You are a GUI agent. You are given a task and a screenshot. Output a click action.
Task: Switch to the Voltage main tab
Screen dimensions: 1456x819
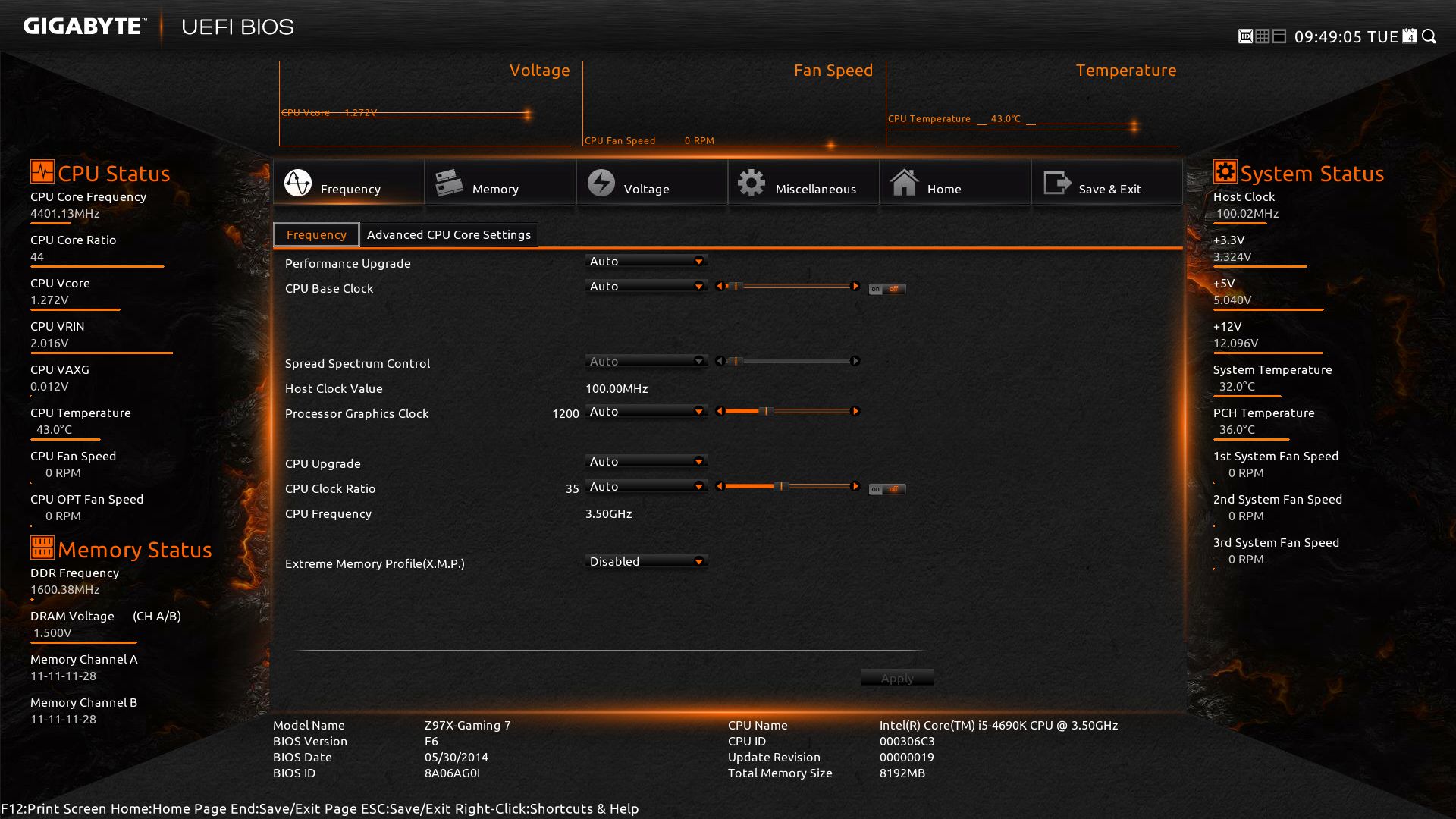click(651, 182)
